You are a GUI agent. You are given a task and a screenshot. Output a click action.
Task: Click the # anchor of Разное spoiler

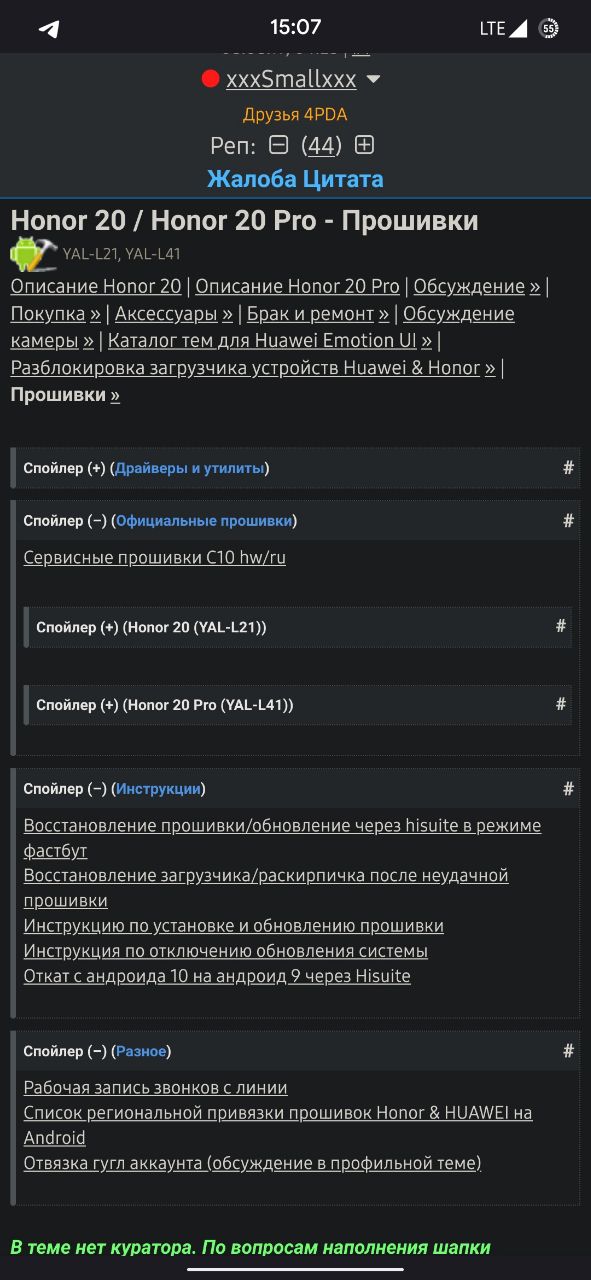click(x=568, y=1051)
